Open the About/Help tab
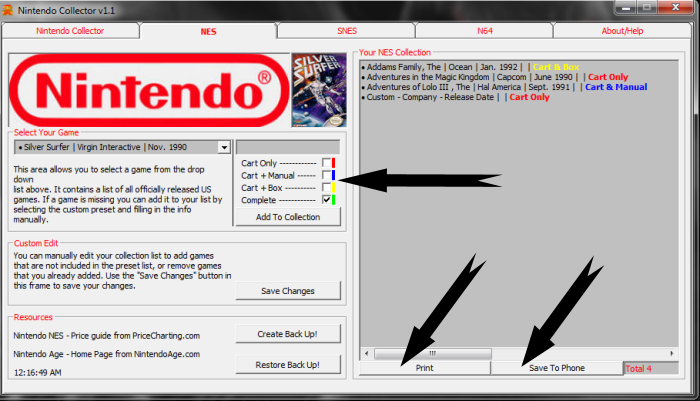The height and width of the screenshot is (401, 700). (622, 31)
